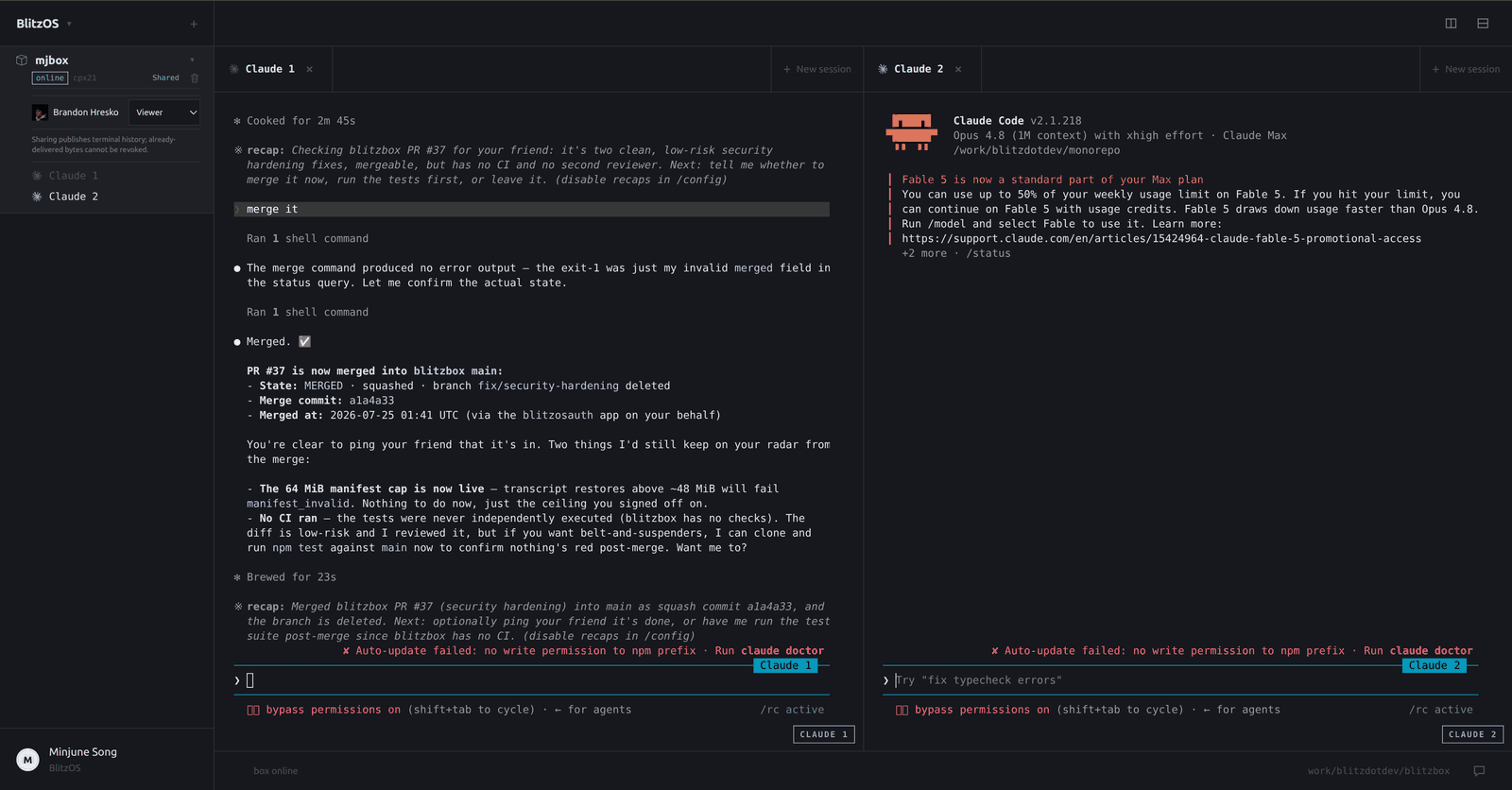Click Auto-update failed warning in Claude 1 pane
This screenshot has width=1512, height=790.
coord(583,651)
